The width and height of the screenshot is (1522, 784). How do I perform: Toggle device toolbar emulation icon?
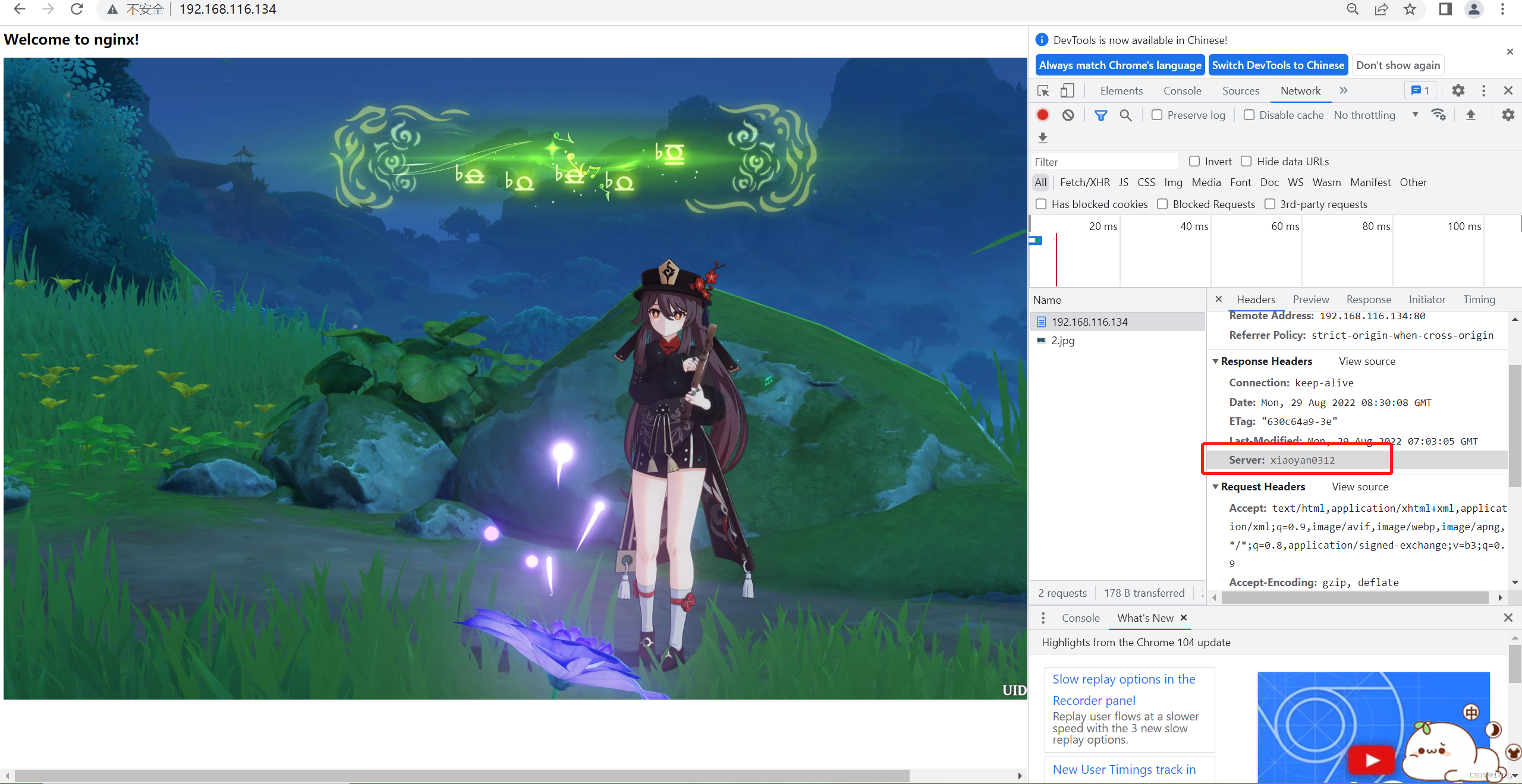[x=1067, y=90]
